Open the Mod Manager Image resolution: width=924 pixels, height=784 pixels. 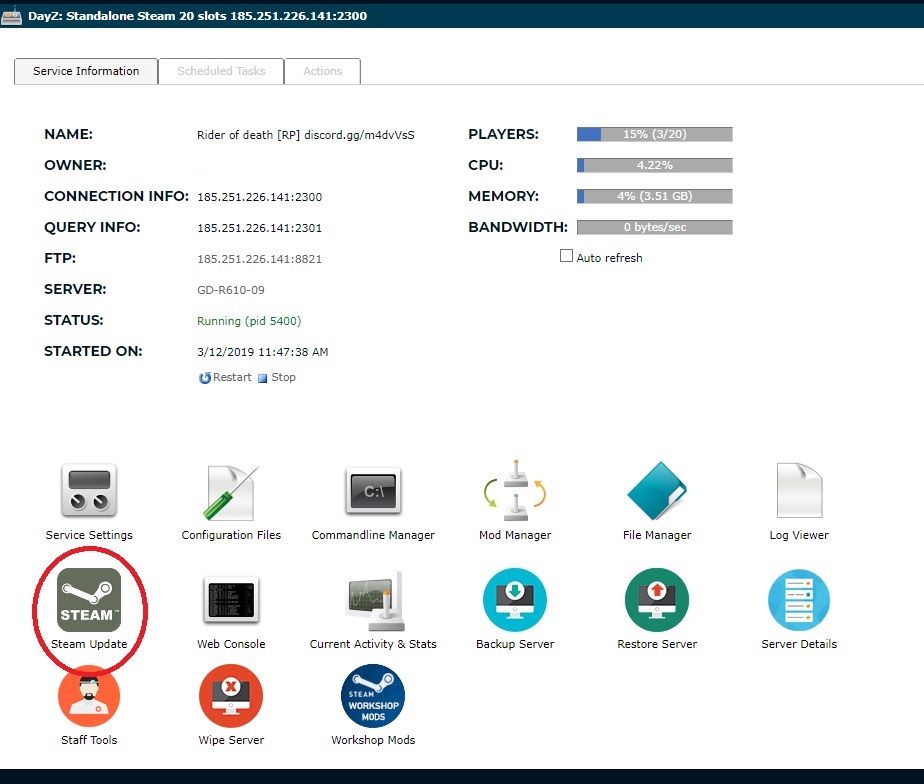[x=515, y=491]
